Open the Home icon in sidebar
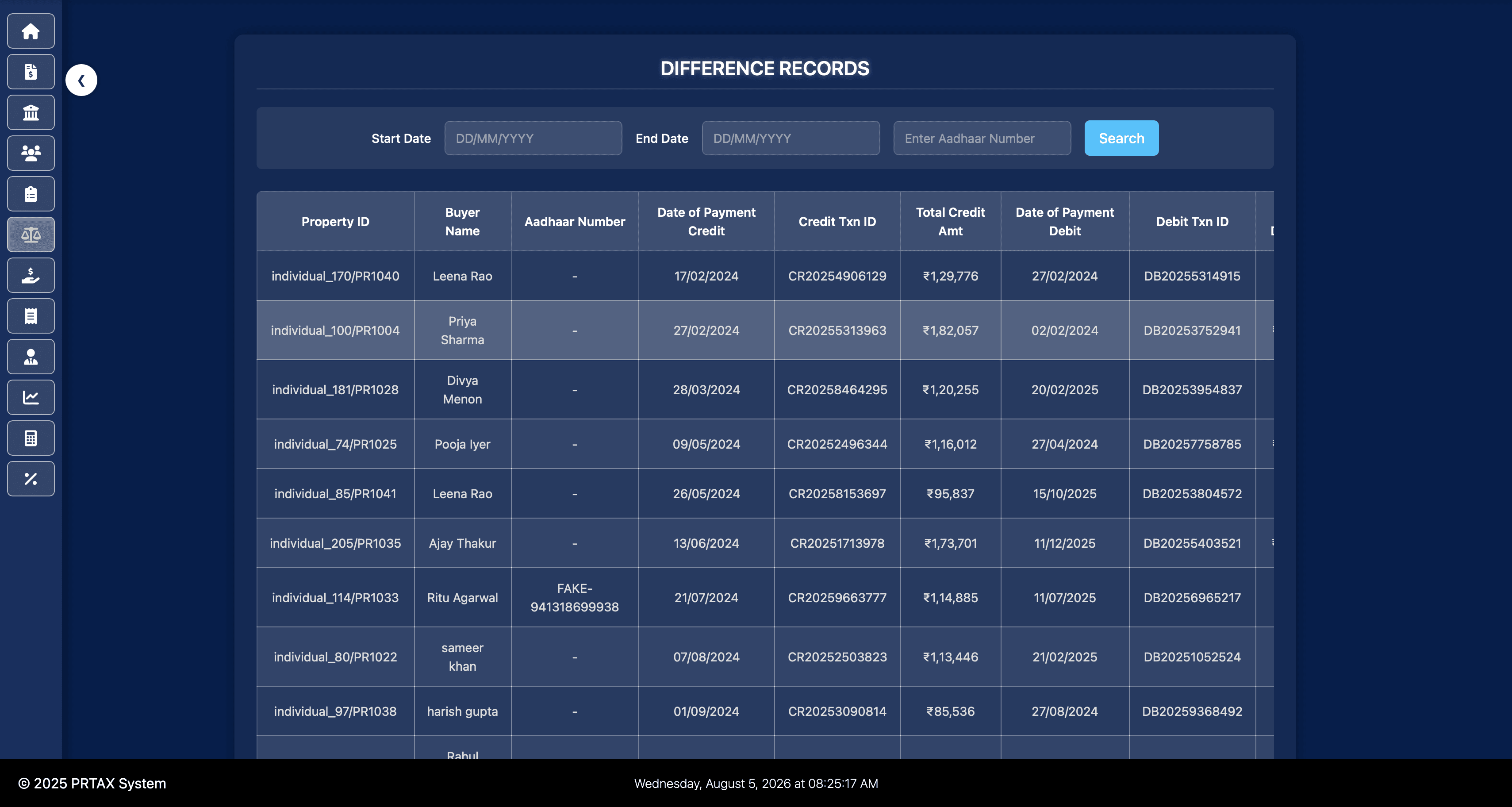 pyautogui.click(x=31, y=31)
